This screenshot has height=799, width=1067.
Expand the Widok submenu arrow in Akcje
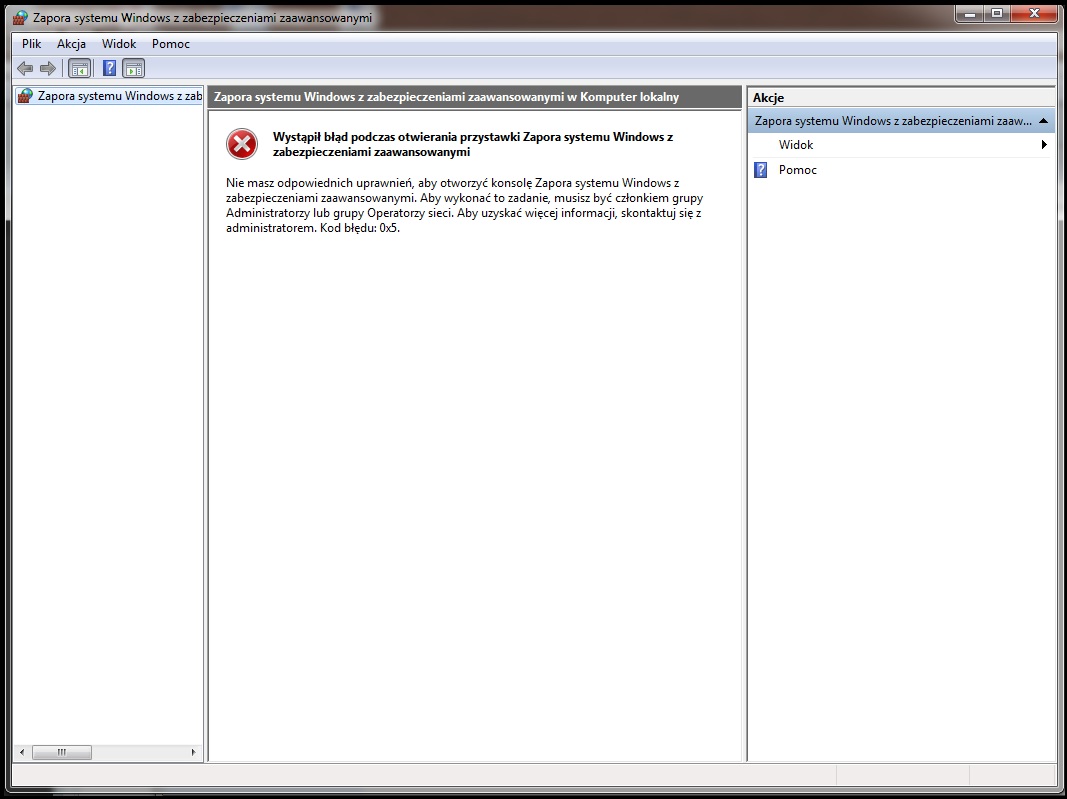[1044, 144]
